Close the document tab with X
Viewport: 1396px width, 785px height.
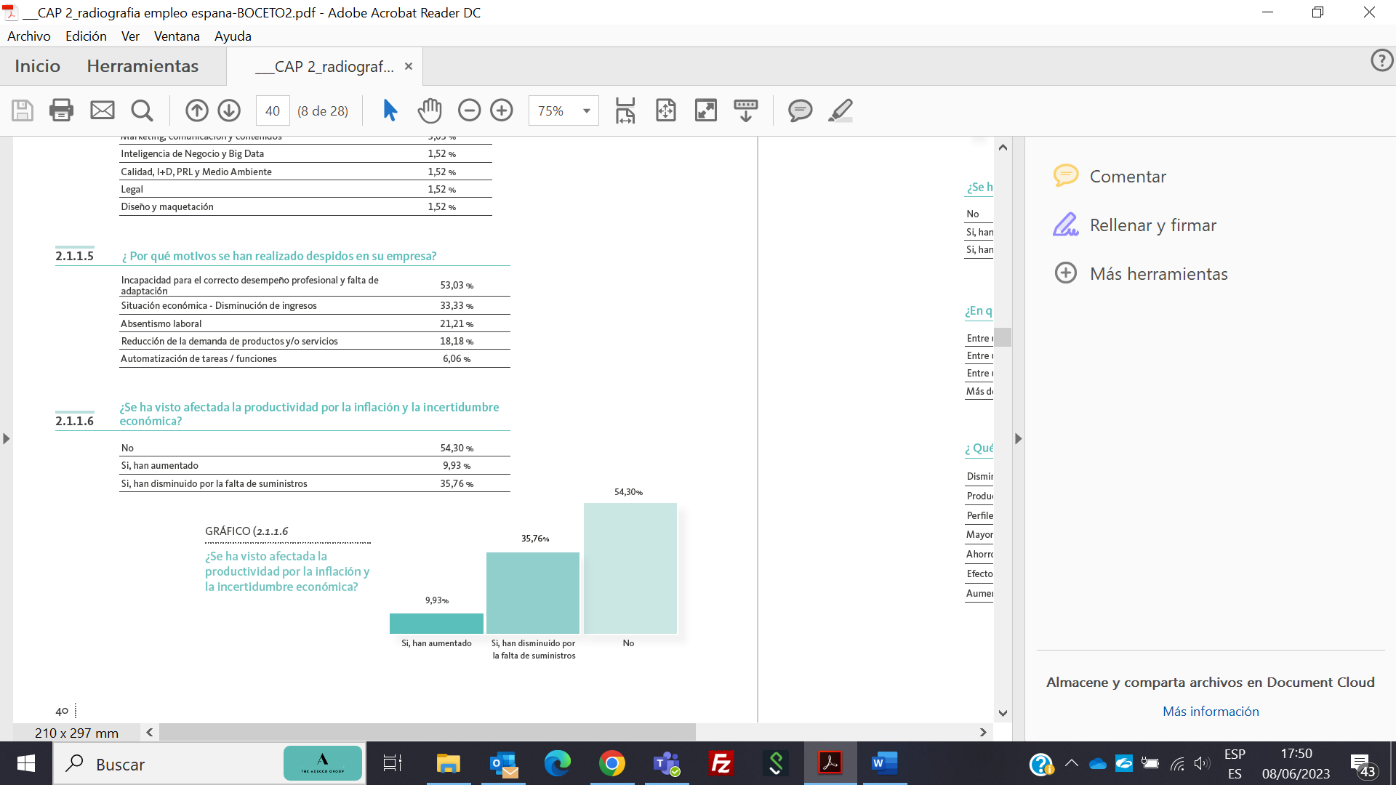(x=408, y=66)
